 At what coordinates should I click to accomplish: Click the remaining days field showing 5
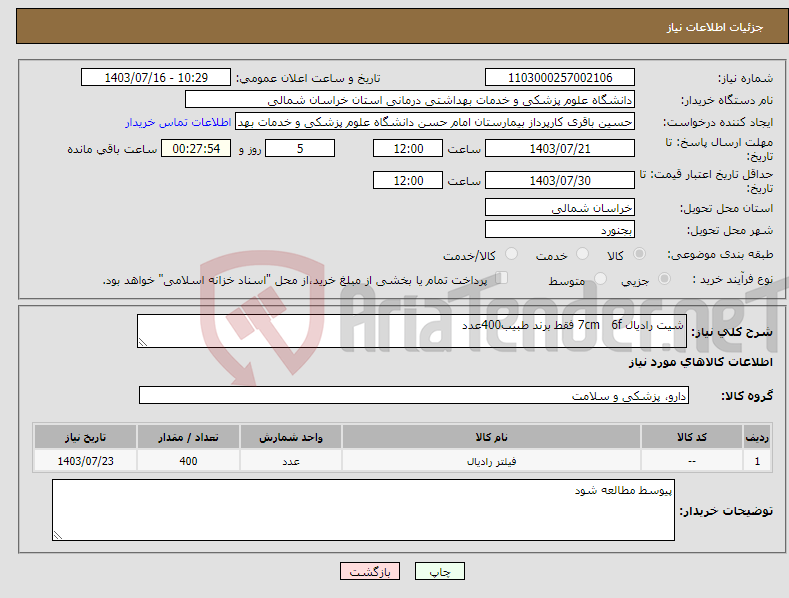300,148
